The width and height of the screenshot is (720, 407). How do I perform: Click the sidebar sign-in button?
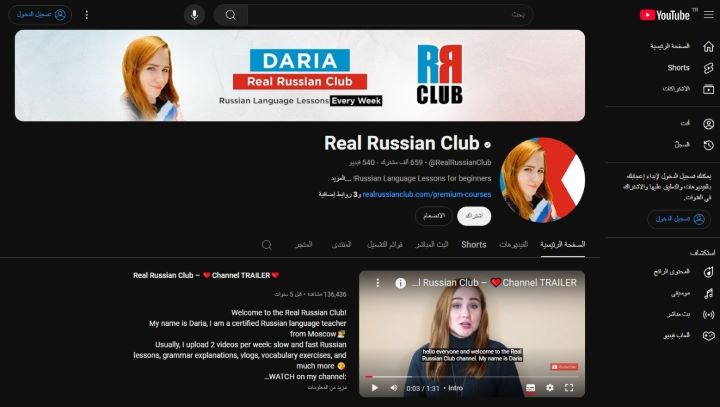click(x=679, y=219)
